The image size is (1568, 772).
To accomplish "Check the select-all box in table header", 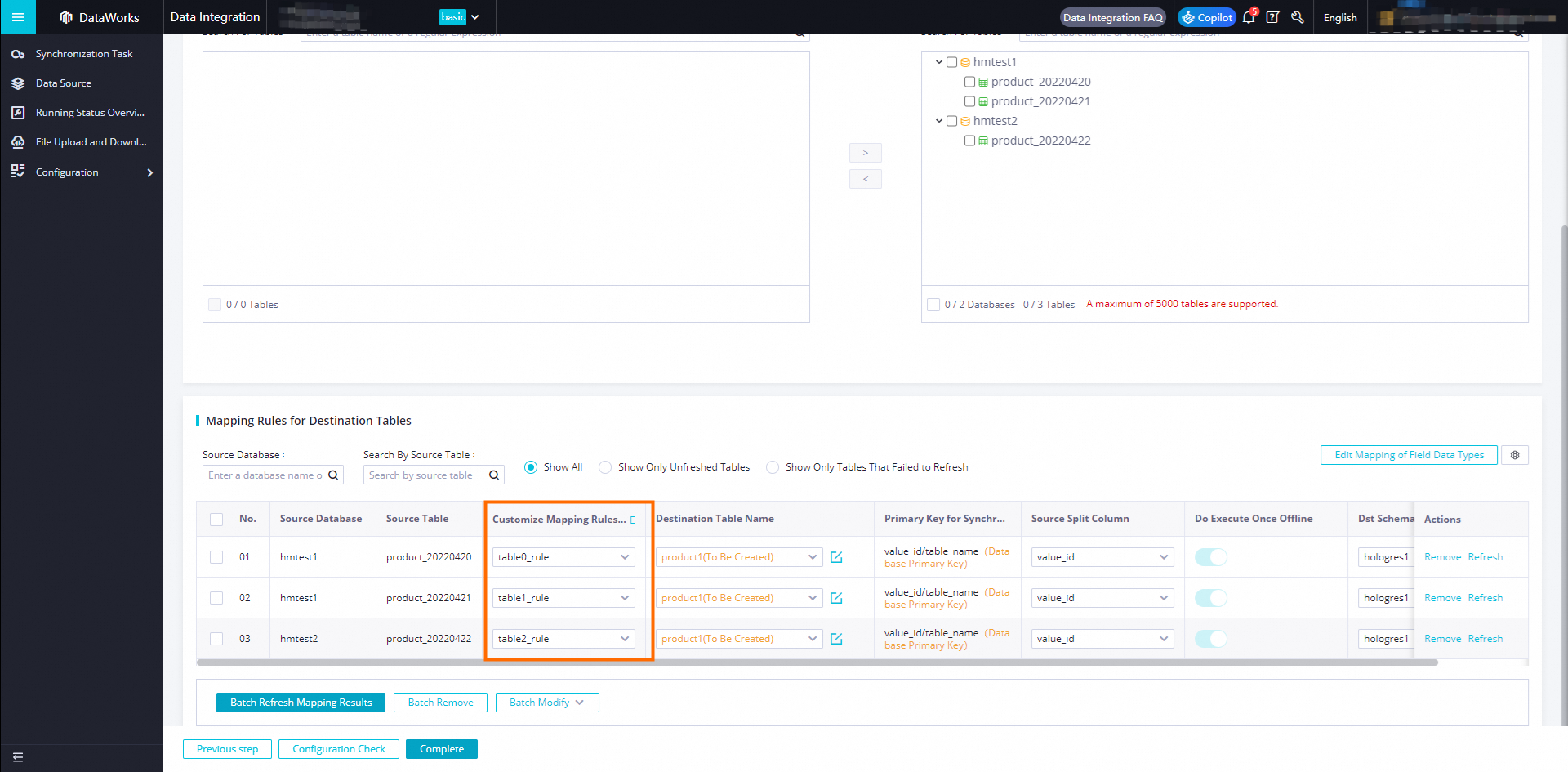I will click(x=216, y=520).
